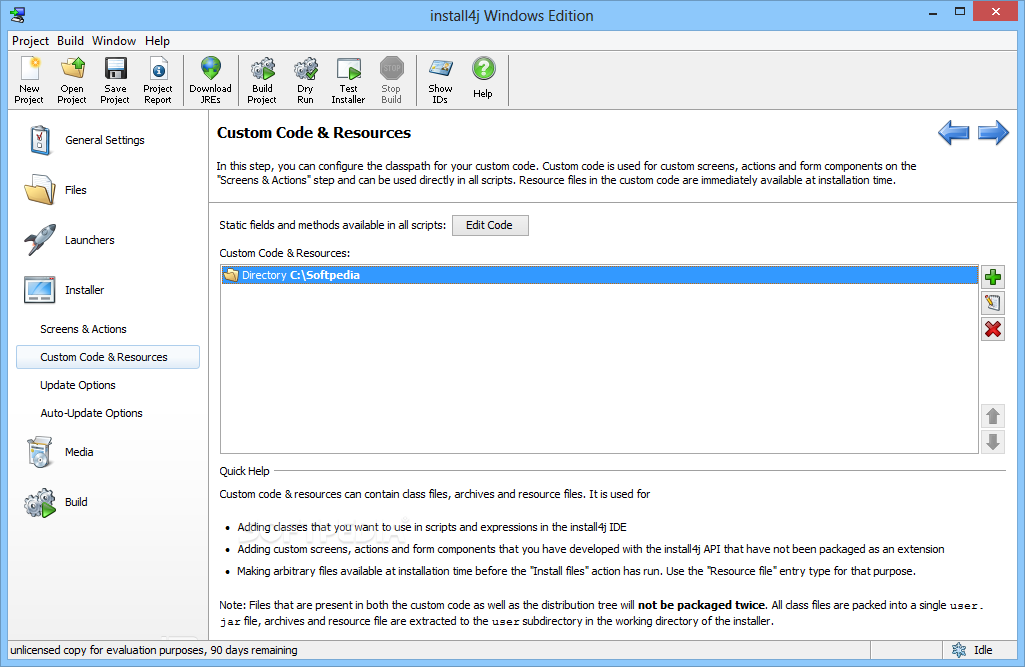Maximize the install4j window
Image resolution: width=1025 pixels, height=667 pixels.
pos(960,11)
